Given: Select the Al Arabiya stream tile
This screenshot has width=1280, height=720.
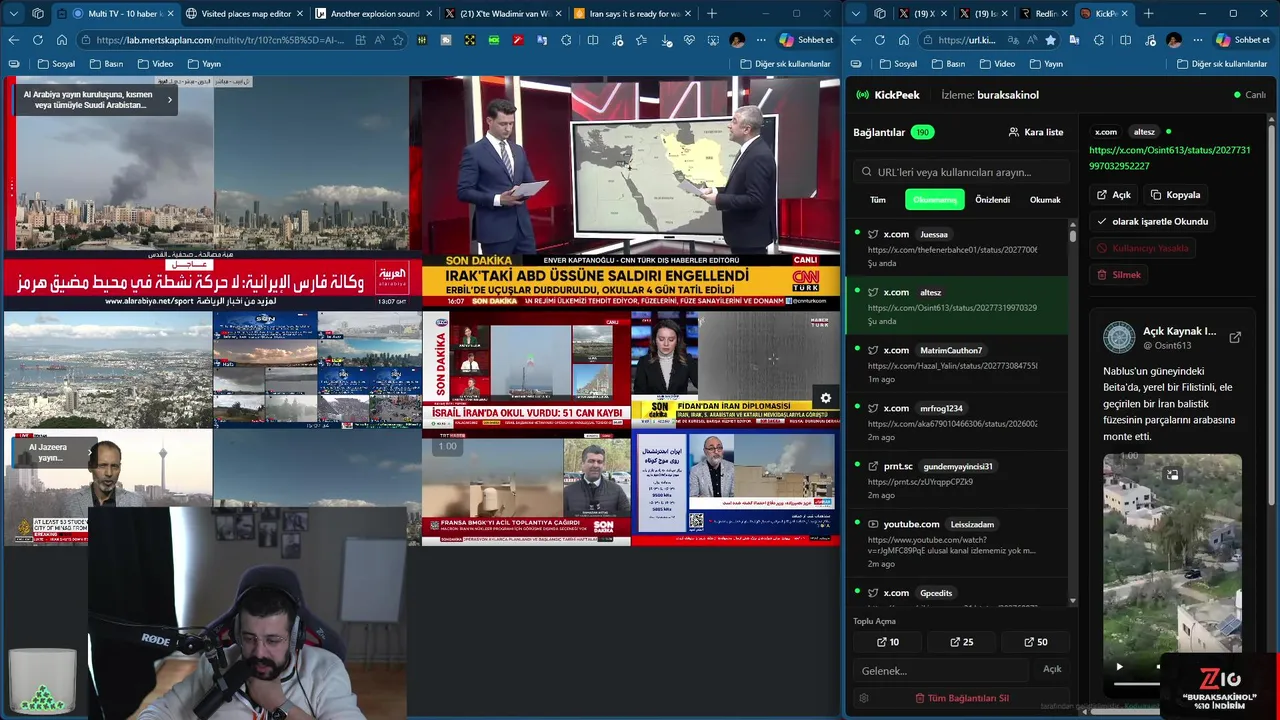Looking at the screenshot, I should [x=212, y=192].
